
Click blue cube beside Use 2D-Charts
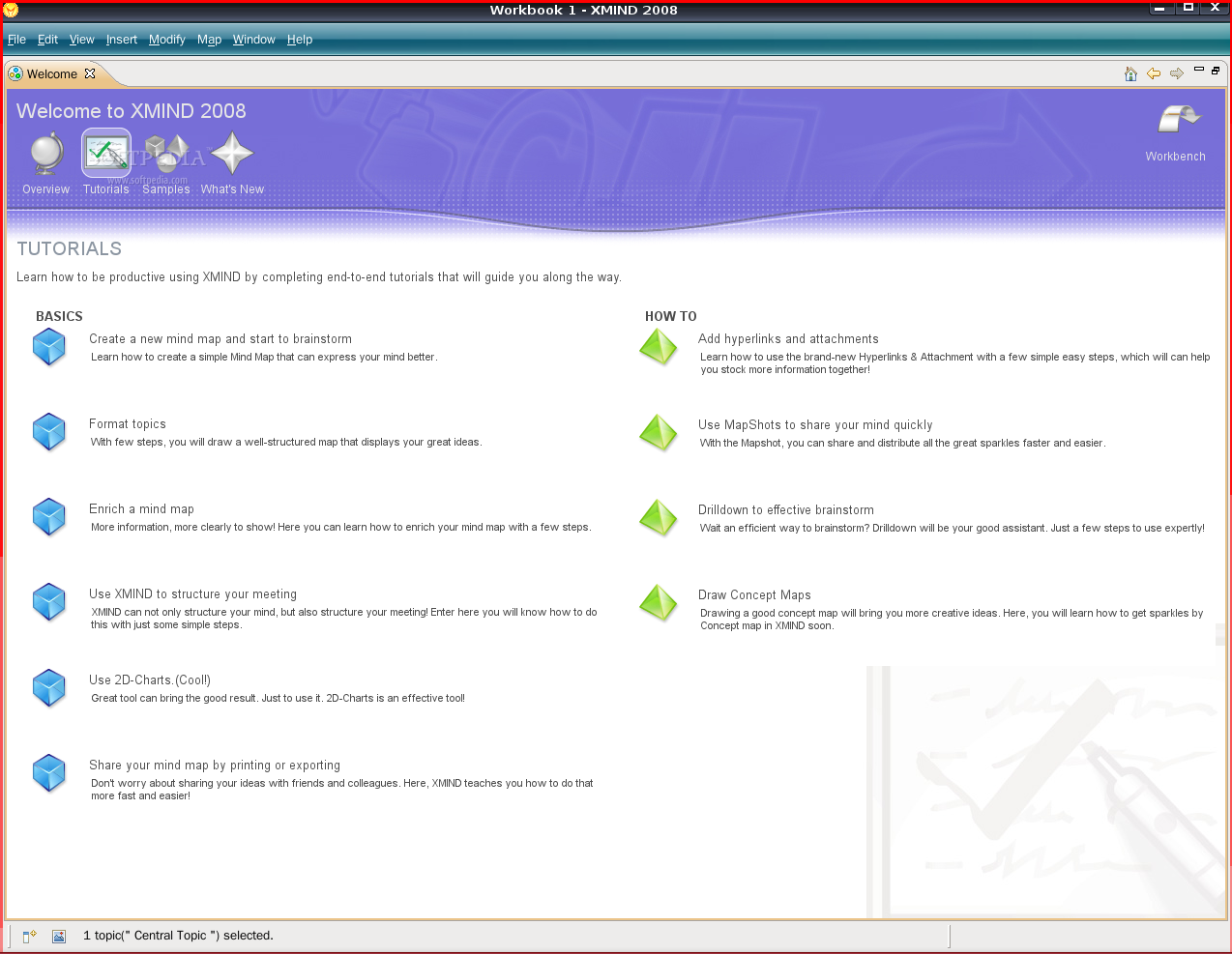(x=48, y=688)
